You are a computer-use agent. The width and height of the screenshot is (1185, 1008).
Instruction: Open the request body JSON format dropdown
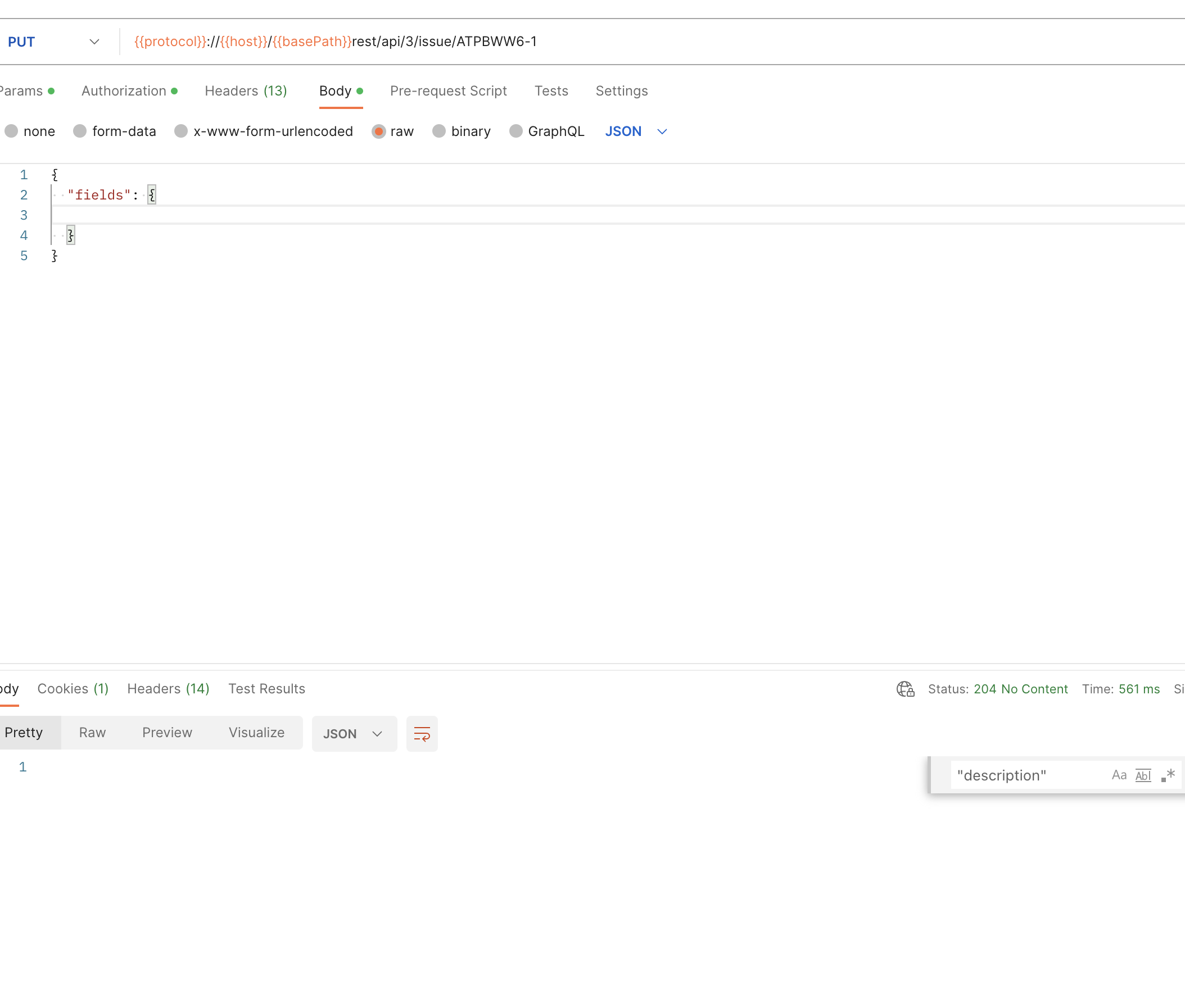coord(636,131)
